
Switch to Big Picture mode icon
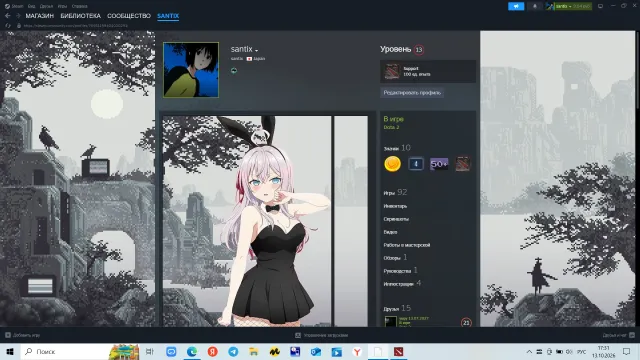tap(600, 6)
